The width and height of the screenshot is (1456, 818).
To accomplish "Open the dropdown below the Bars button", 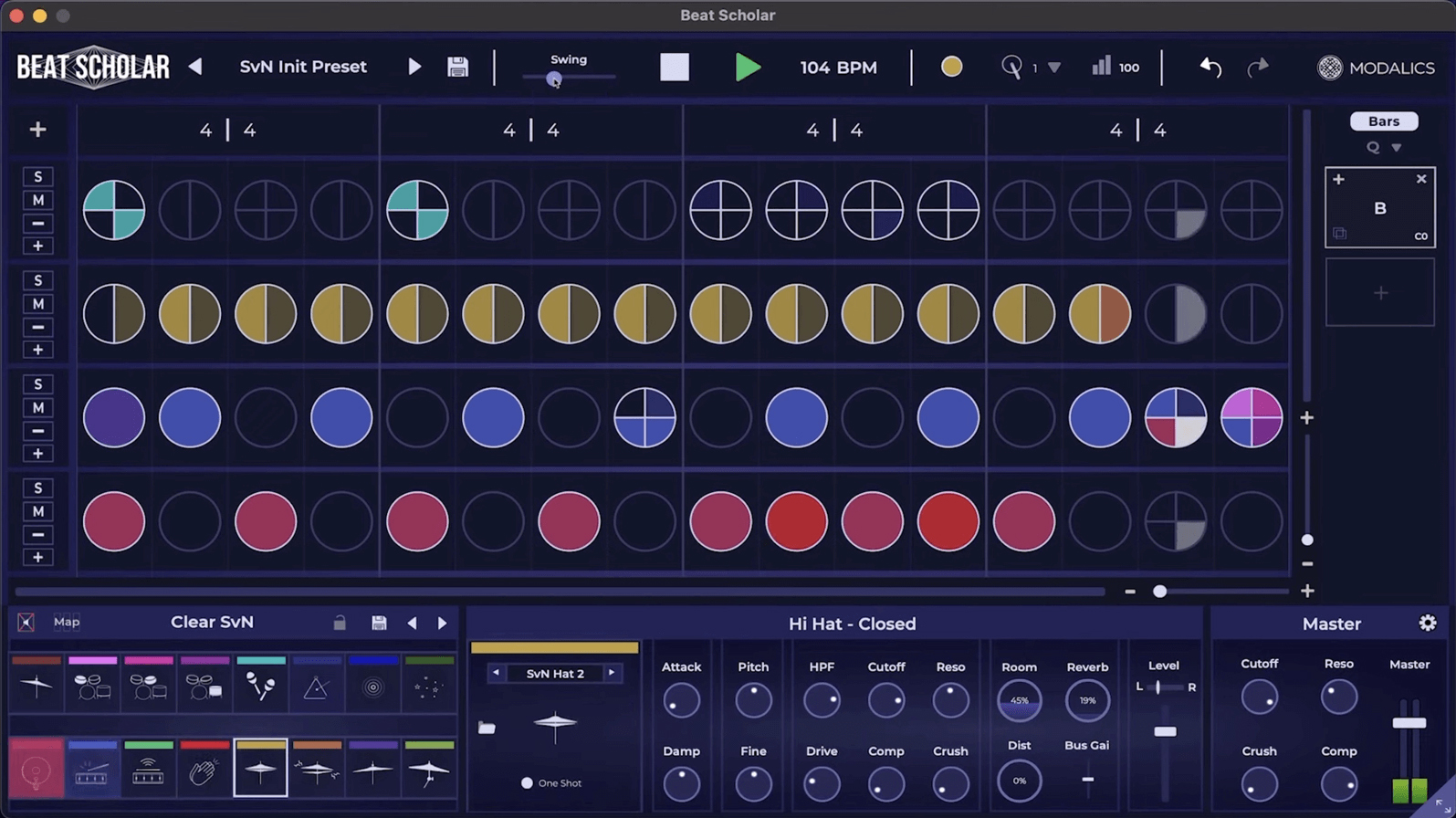I will click(x=1396, y=147).
